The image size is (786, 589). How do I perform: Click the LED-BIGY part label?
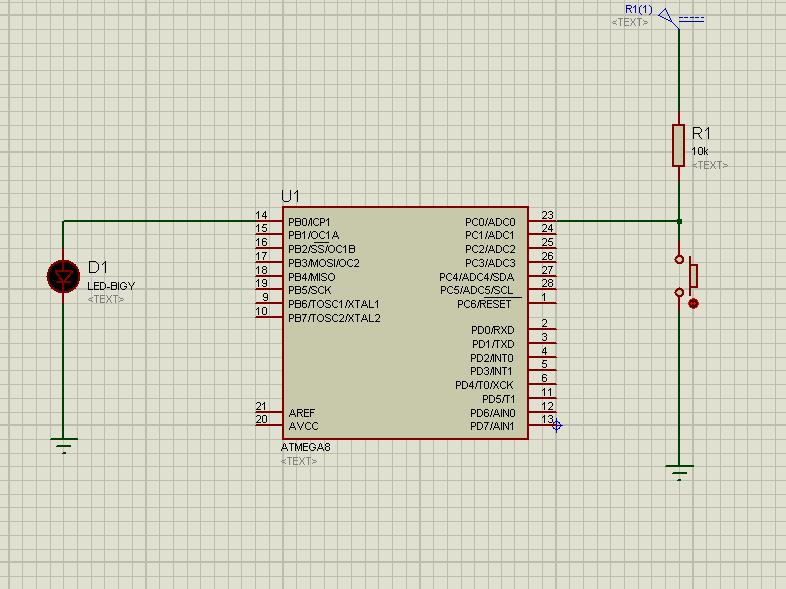click(x=111, y=286)
